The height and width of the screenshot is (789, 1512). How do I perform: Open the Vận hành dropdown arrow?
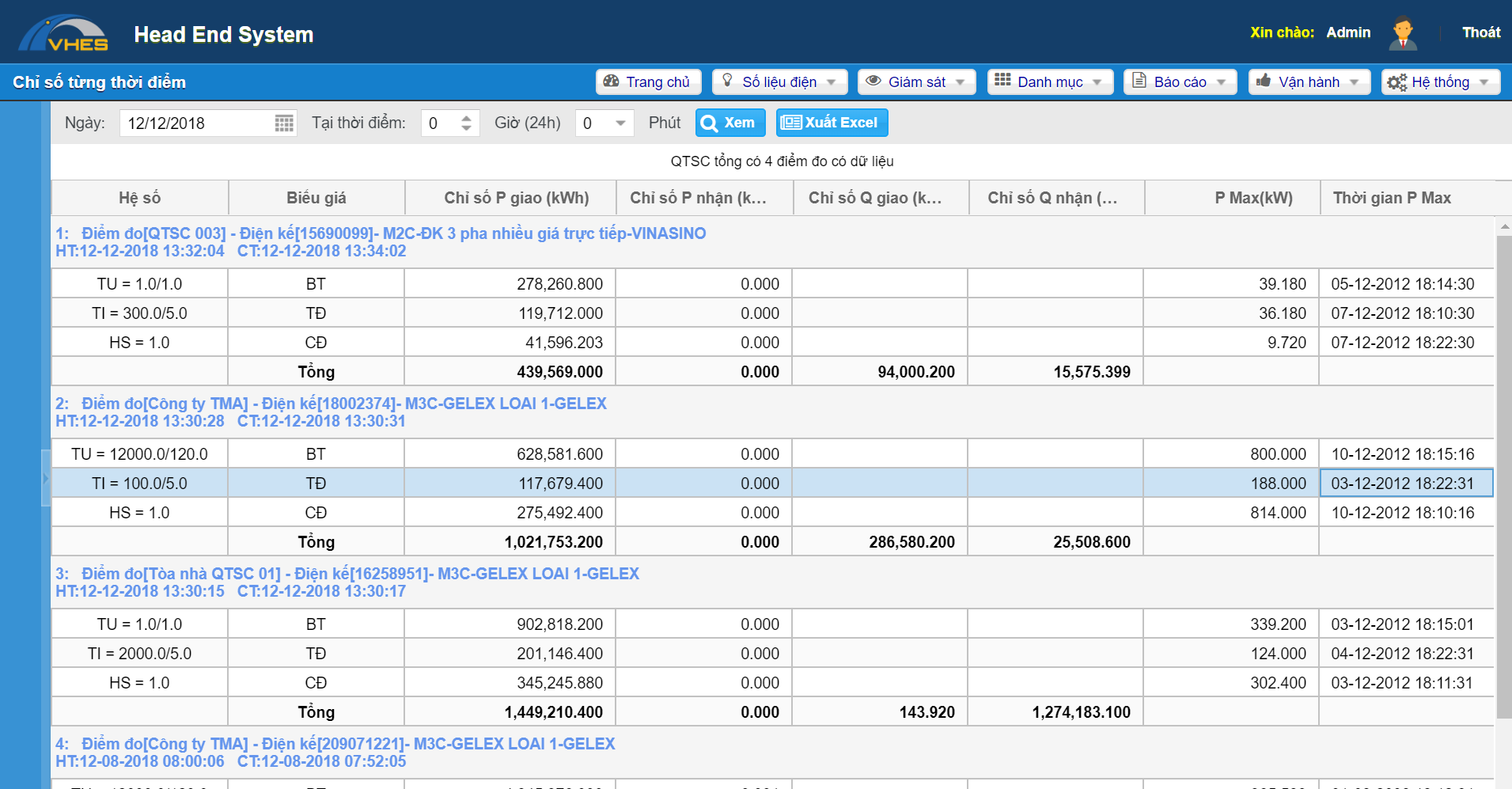click(1355, 82)
